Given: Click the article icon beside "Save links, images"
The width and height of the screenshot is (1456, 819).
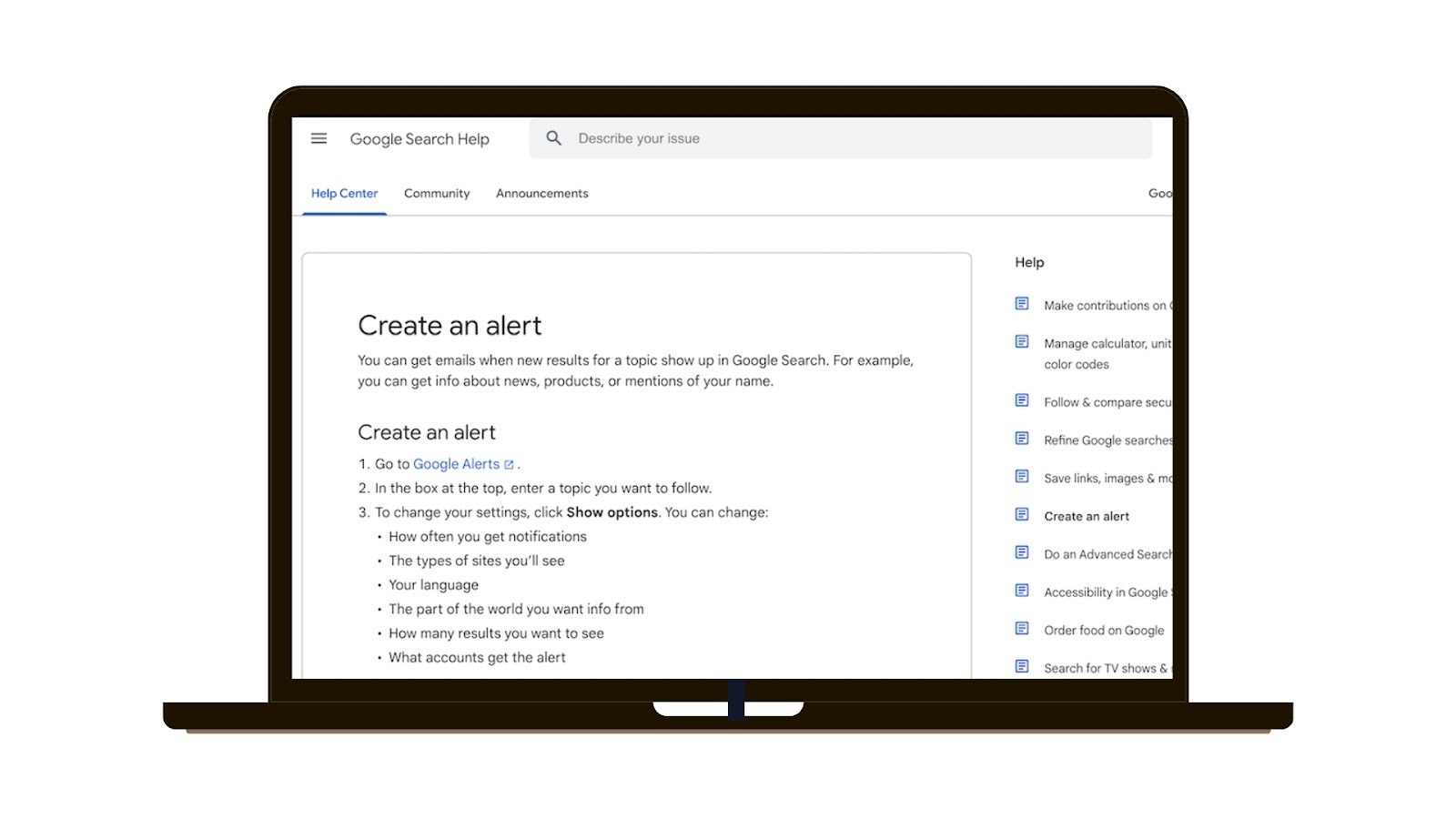Looking at the screenshot, I should tap(1020, 476).
